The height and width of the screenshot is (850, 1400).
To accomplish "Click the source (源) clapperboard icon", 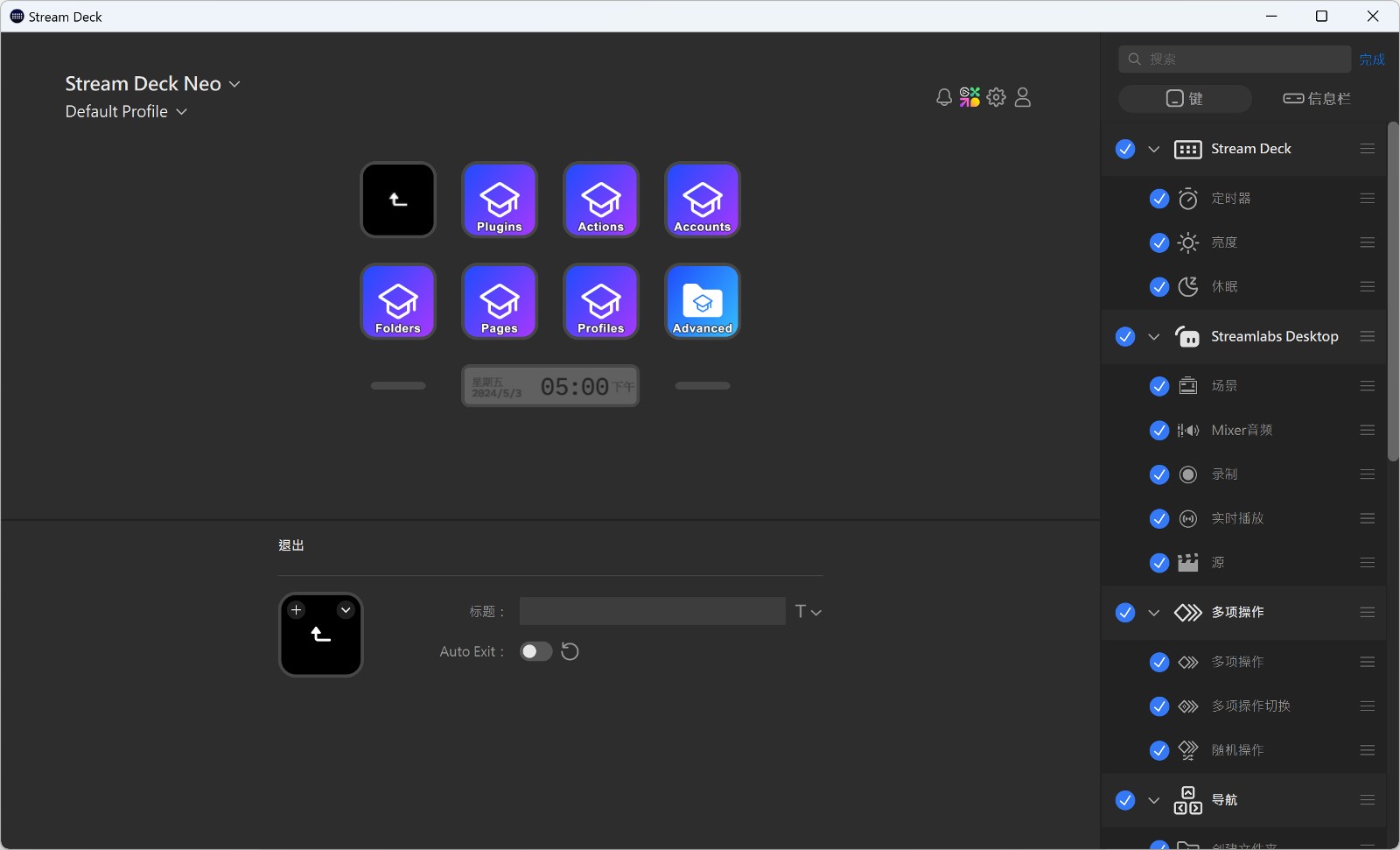I will [1188, 562].
